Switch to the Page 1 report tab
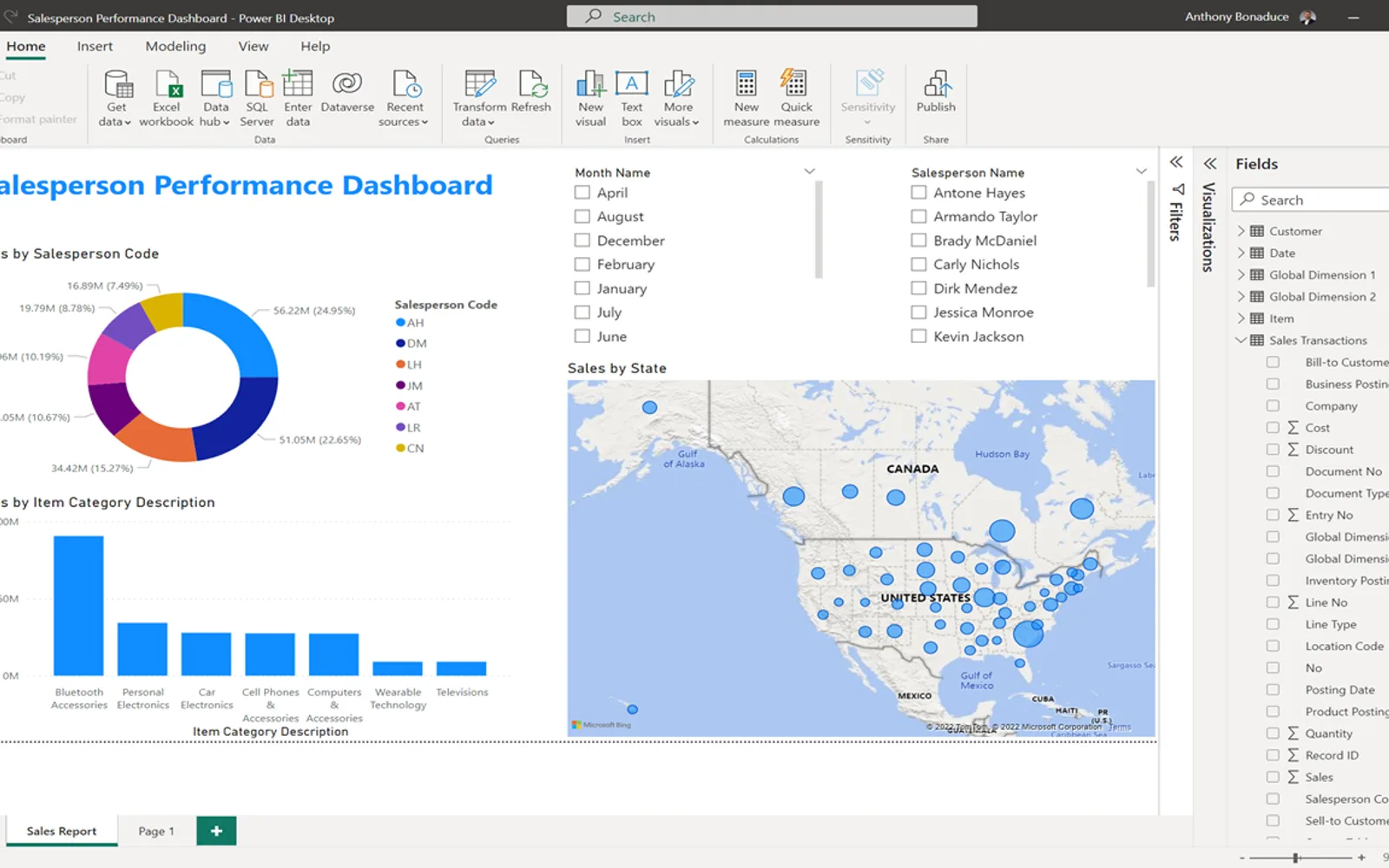 [x=156, y=832]
